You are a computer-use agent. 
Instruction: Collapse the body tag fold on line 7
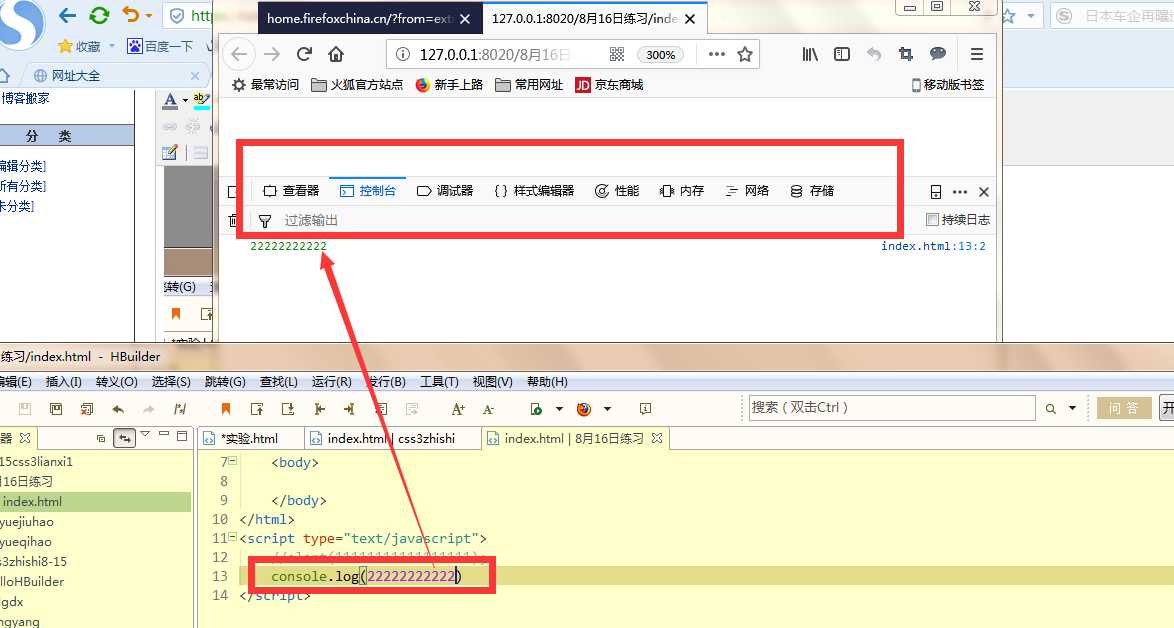pos(233,461)
